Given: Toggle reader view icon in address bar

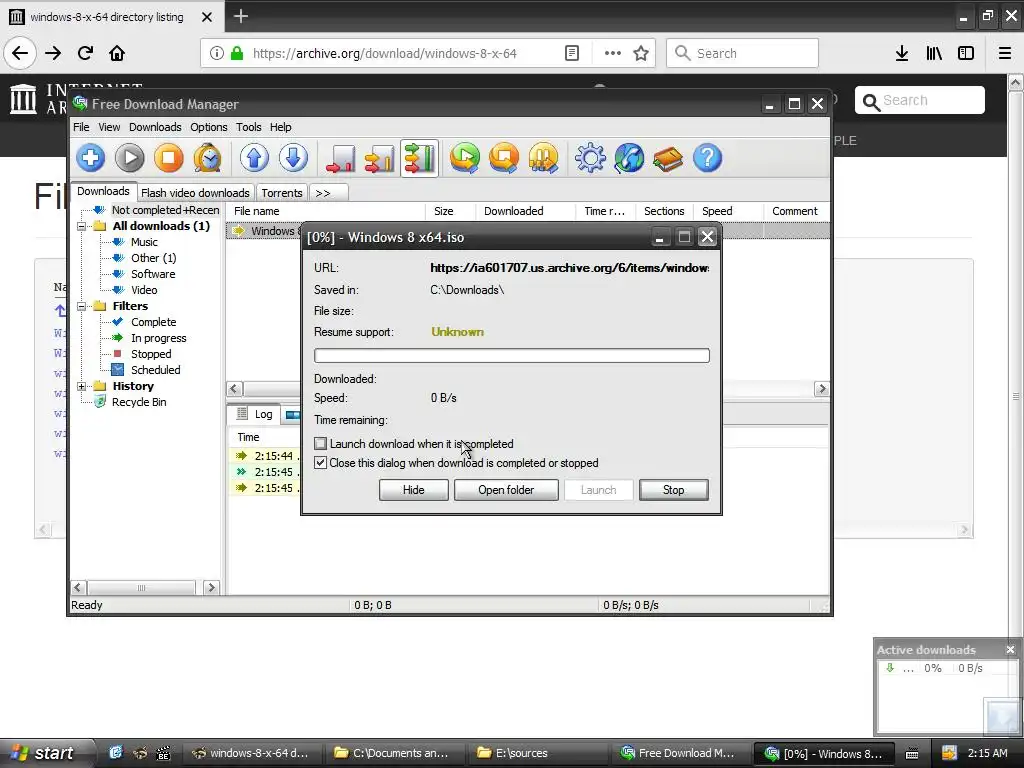Looking at the screenshot, I should click(x=571, y=53).
